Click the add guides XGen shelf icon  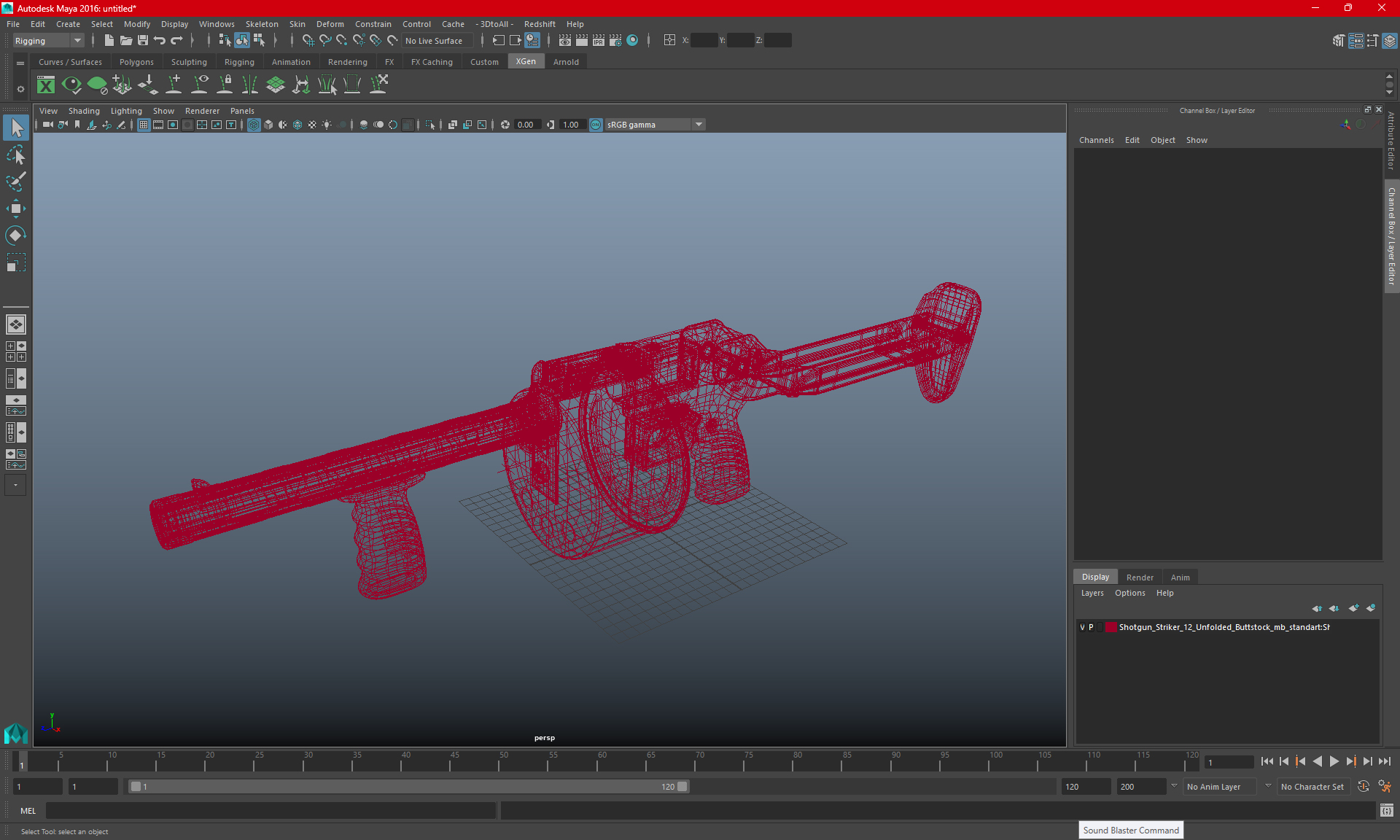pos(174,85)
